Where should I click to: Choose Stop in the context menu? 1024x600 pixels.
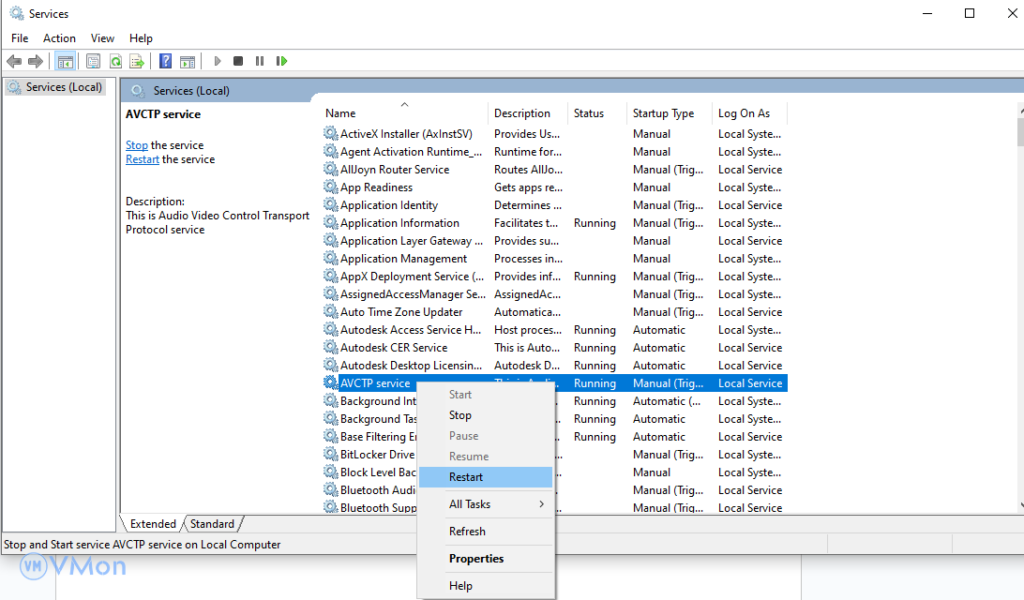point(486,415)
